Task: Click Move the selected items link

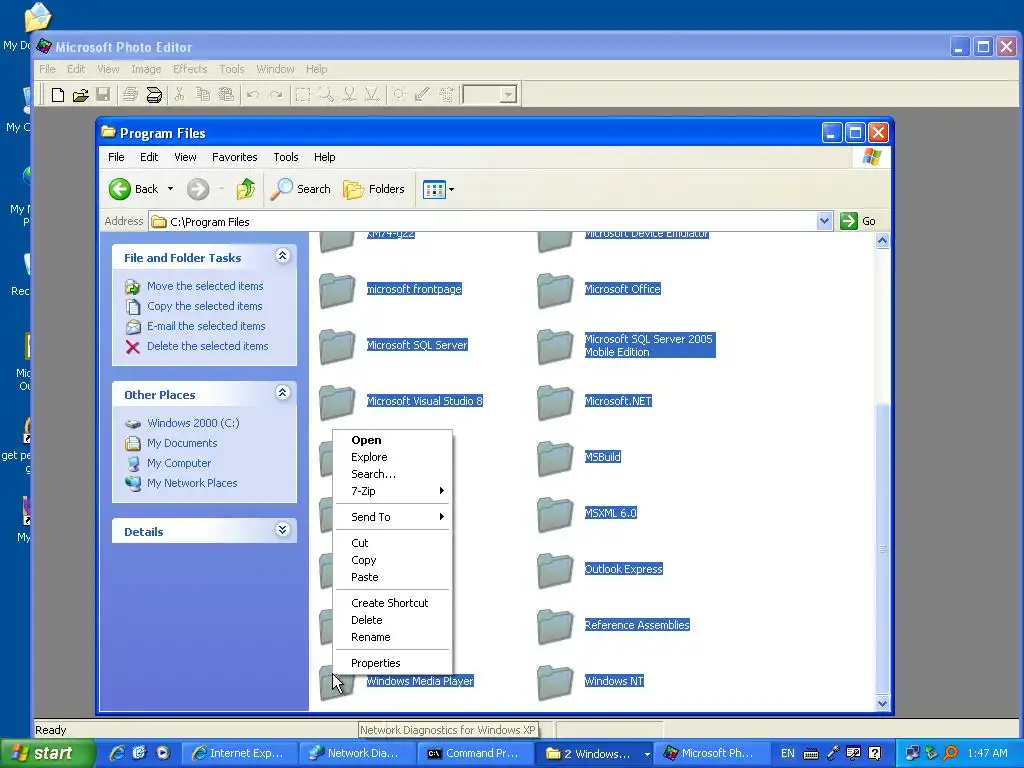Action: [x=205, y=286]
